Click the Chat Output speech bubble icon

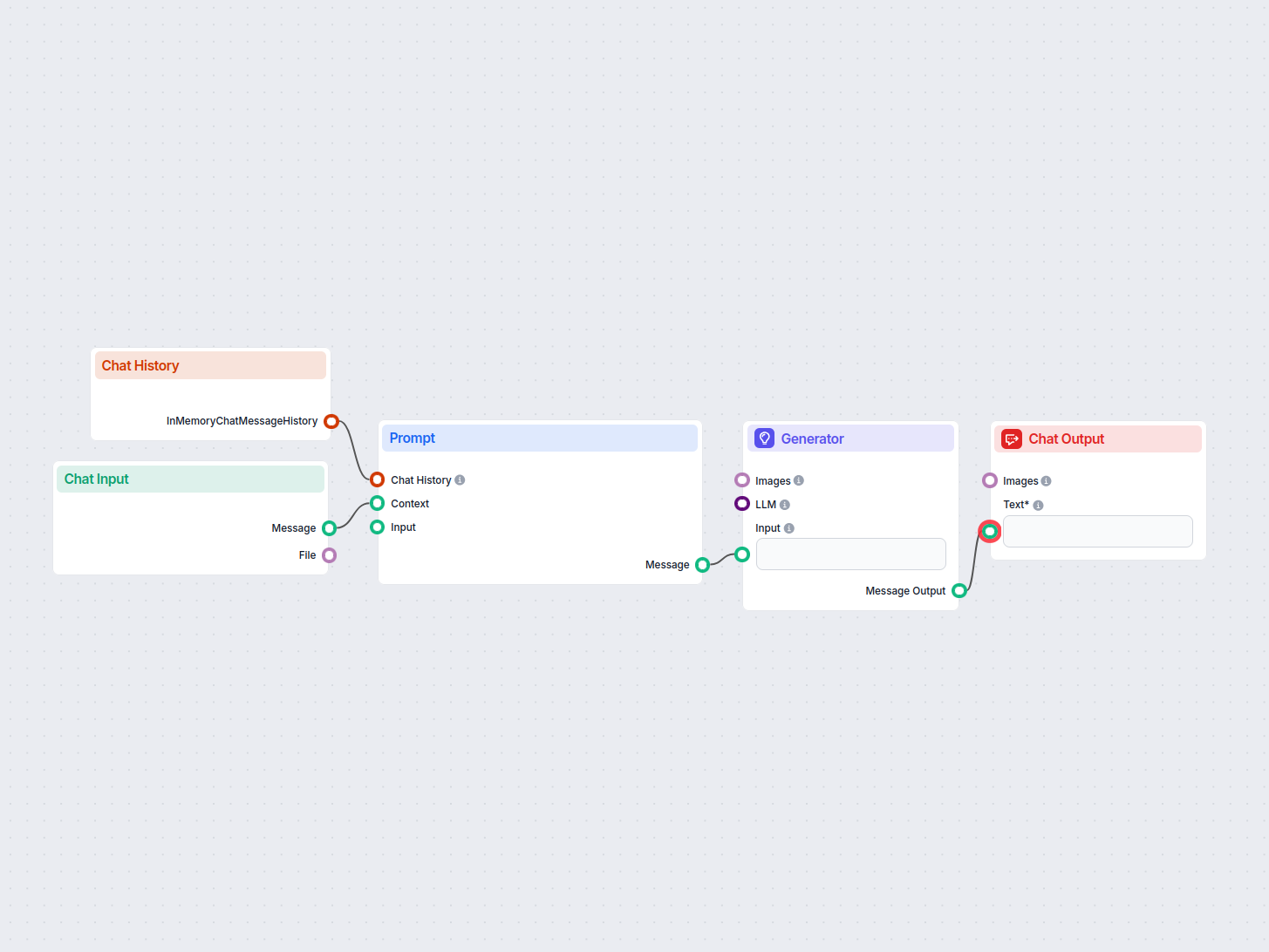point(1011,439)
